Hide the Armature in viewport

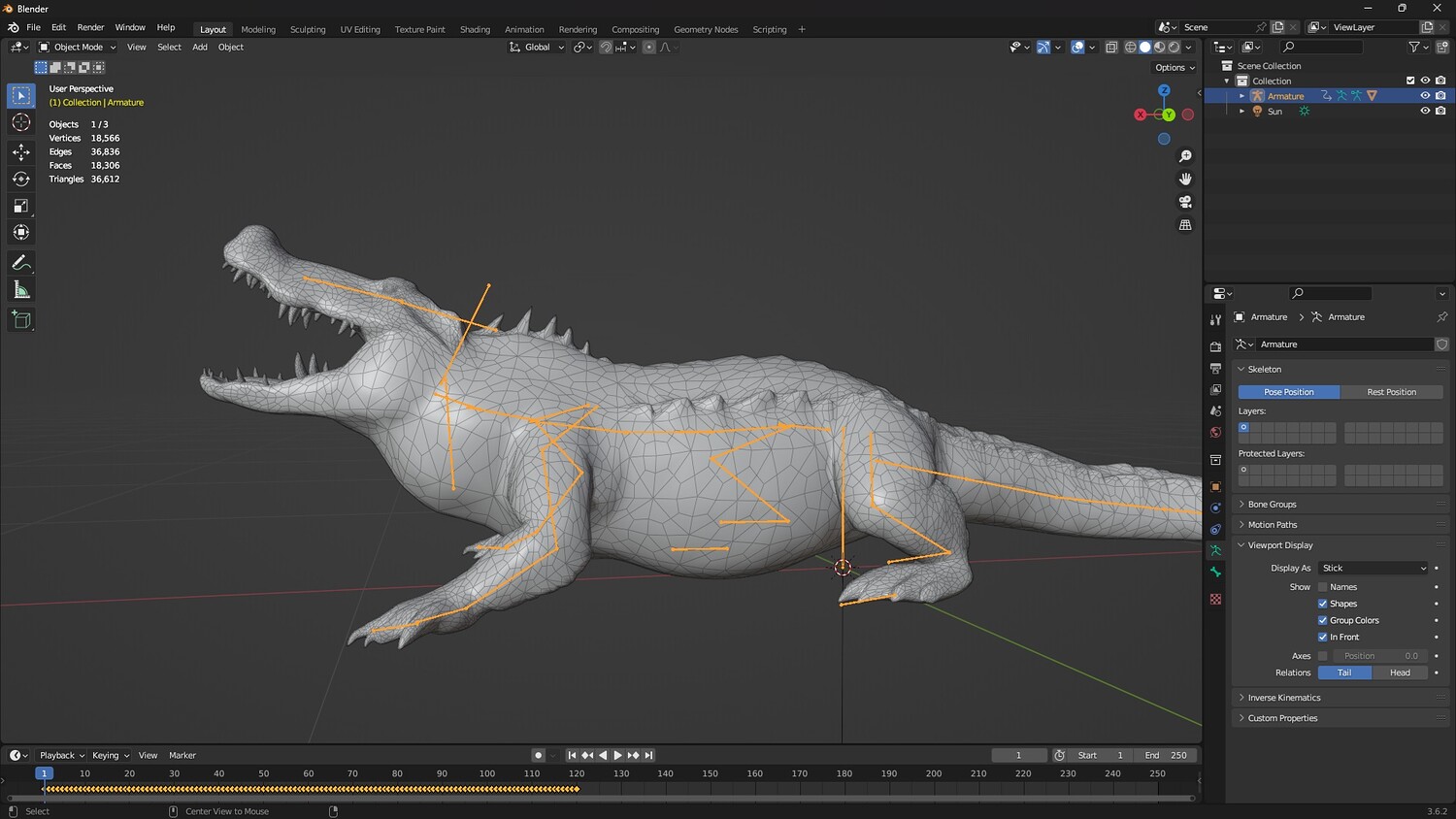pyautogui.click(x=1425, y=96)
